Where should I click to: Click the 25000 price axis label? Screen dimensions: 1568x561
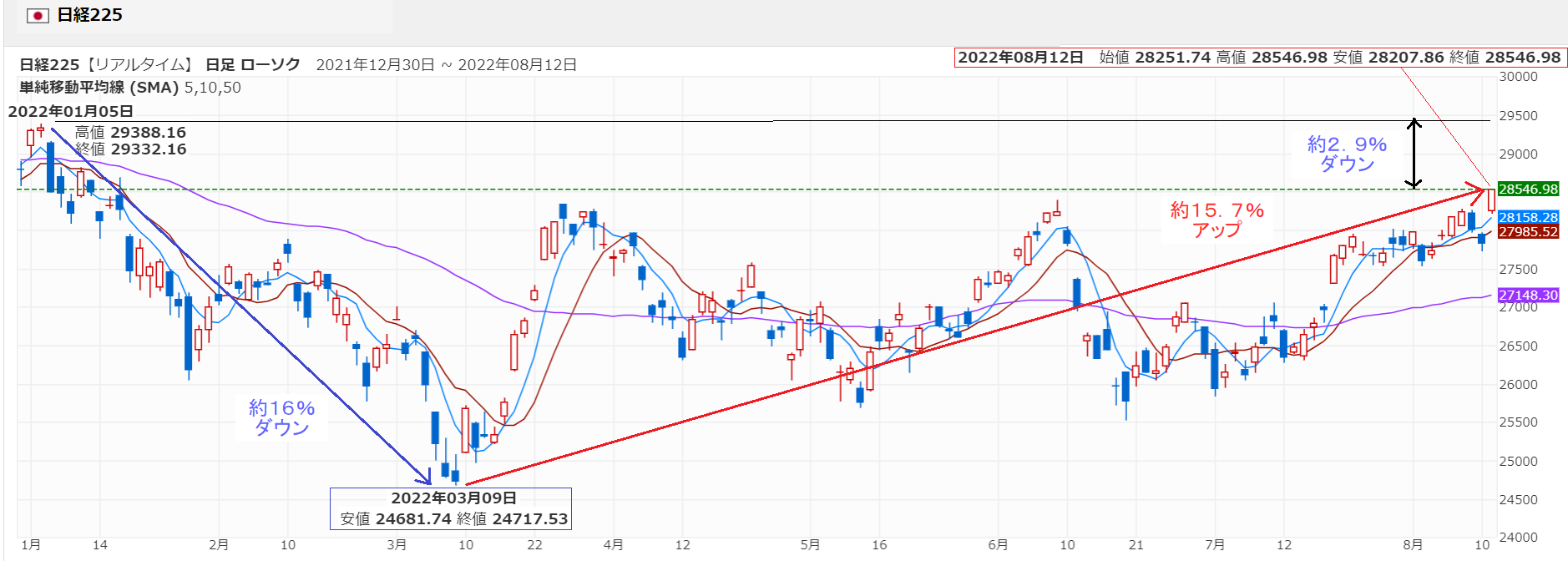pos(1518,461)
